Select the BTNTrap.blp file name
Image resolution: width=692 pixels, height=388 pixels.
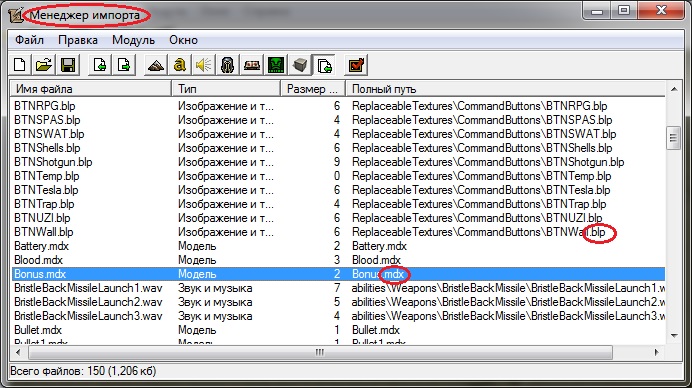(x=44, y=204)
